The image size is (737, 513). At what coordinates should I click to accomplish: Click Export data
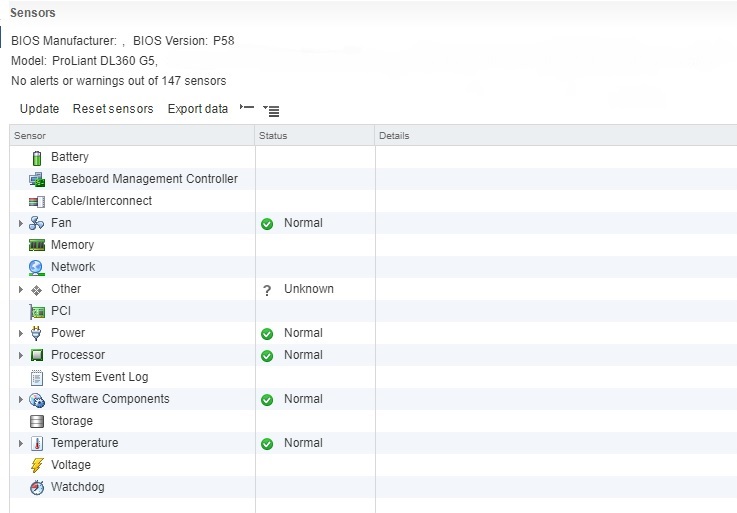pos(198,109)
